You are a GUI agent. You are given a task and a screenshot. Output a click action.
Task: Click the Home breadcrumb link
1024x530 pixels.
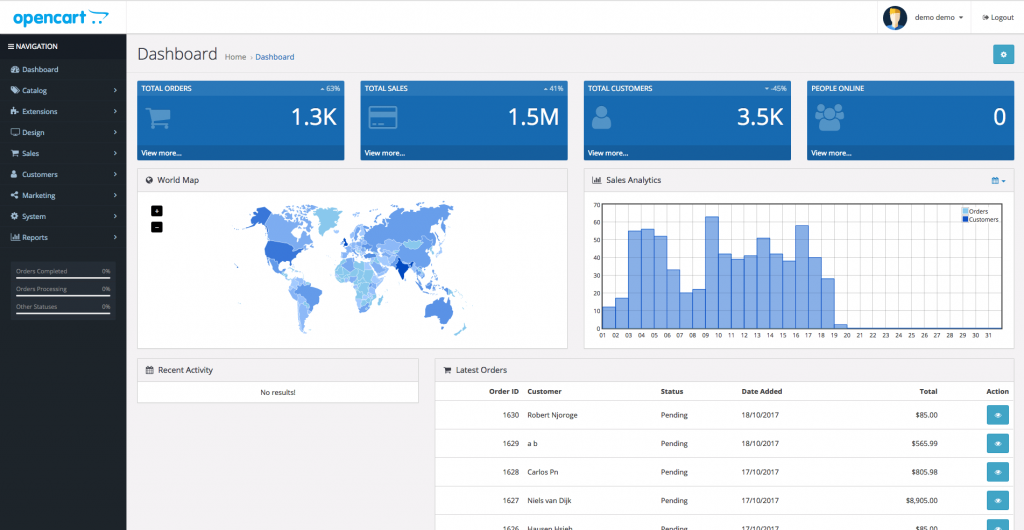pyautogui.click(x=235, y=57)
